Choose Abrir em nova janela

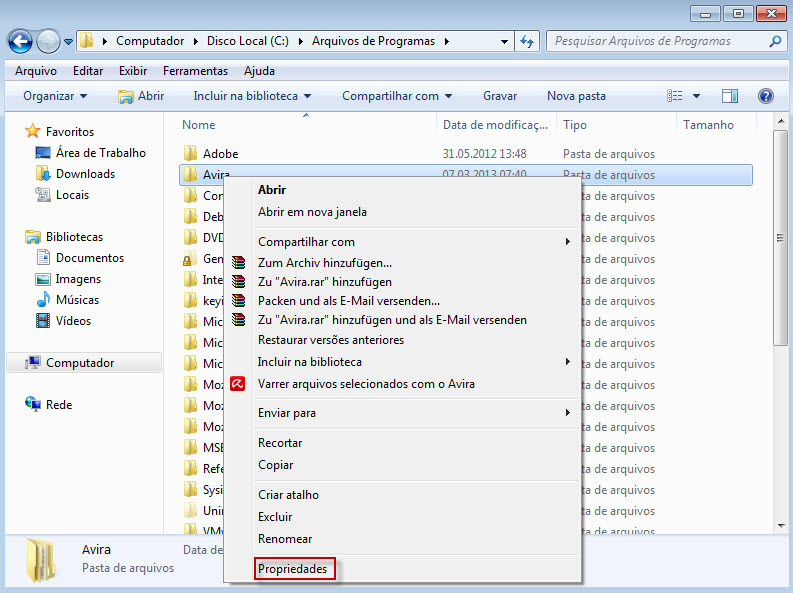pos(312,212)
